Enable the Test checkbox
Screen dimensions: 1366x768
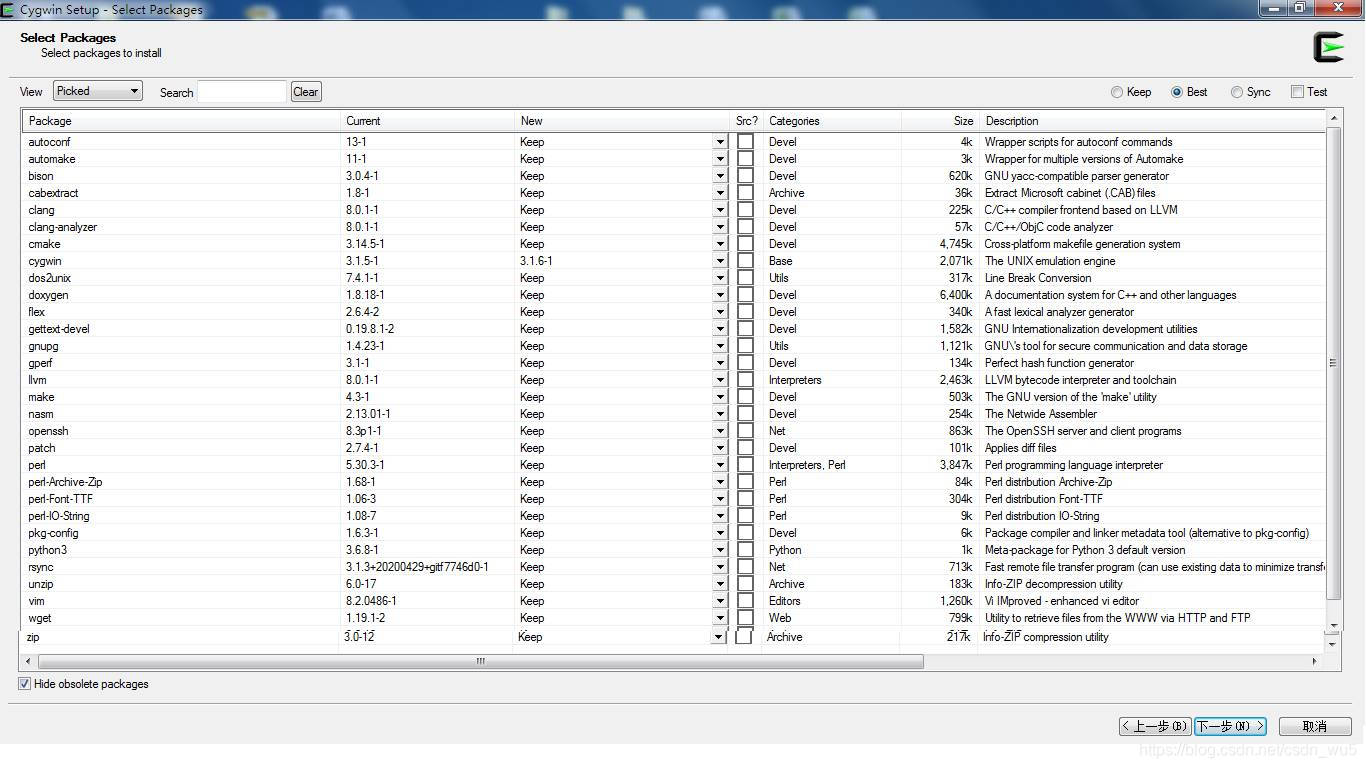tap(1297, 92)
